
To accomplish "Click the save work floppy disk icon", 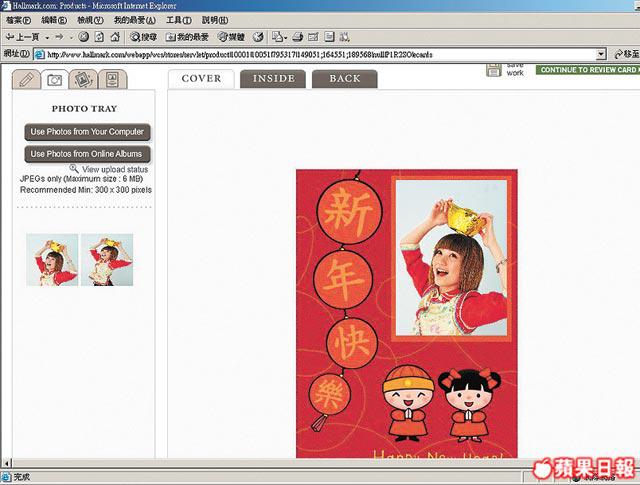I will [x=493, y=70].
